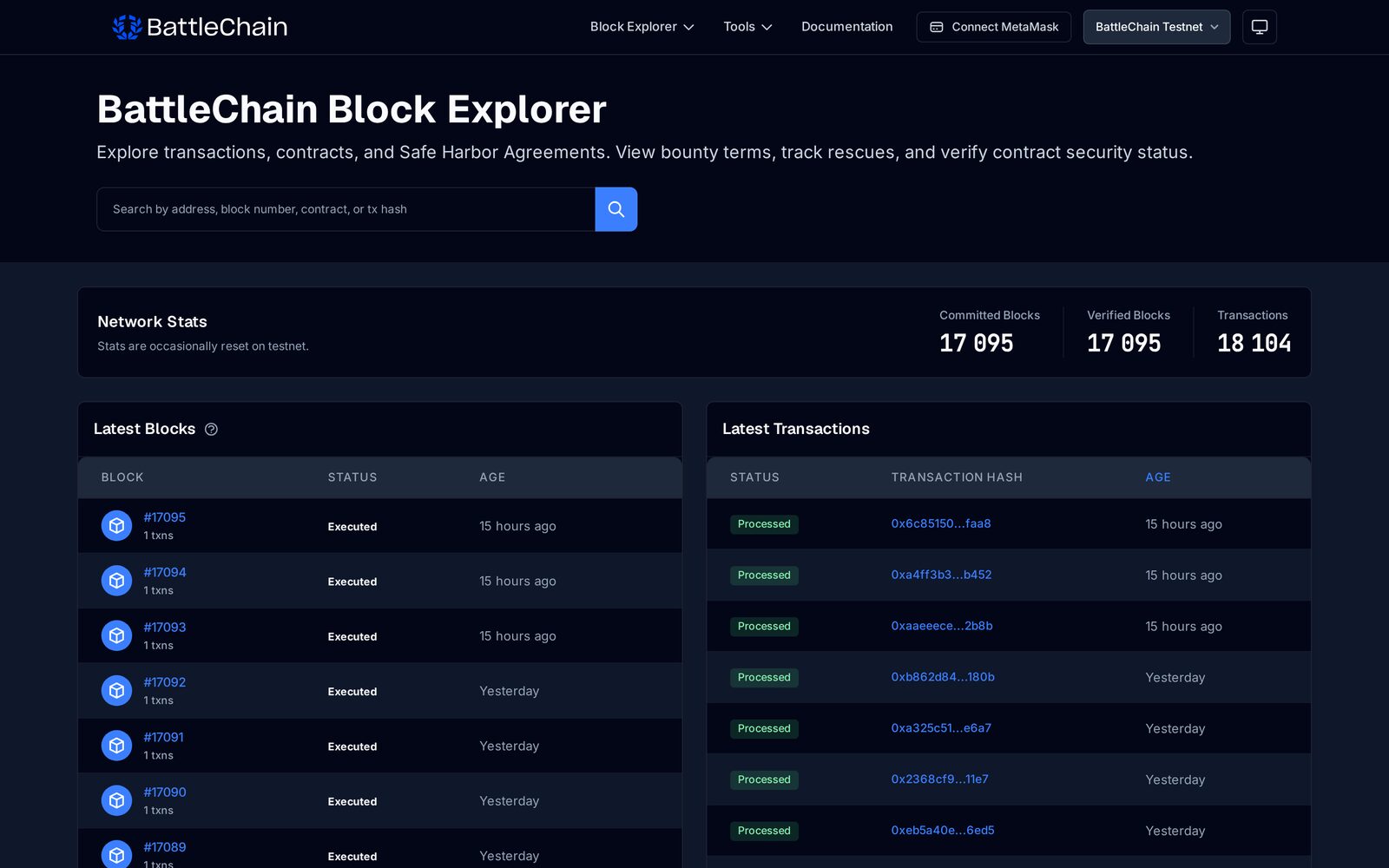This screenshot has height=868, width=1389.
Task: Click Connect MetaMask button
Action: (993, 27)
